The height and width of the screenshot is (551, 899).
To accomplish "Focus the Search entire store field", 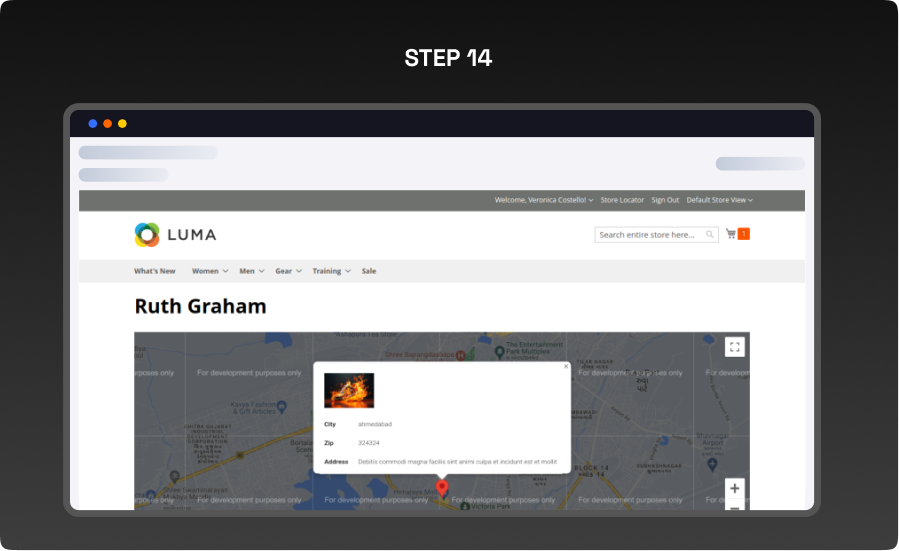I will click(x=650, y=235).
